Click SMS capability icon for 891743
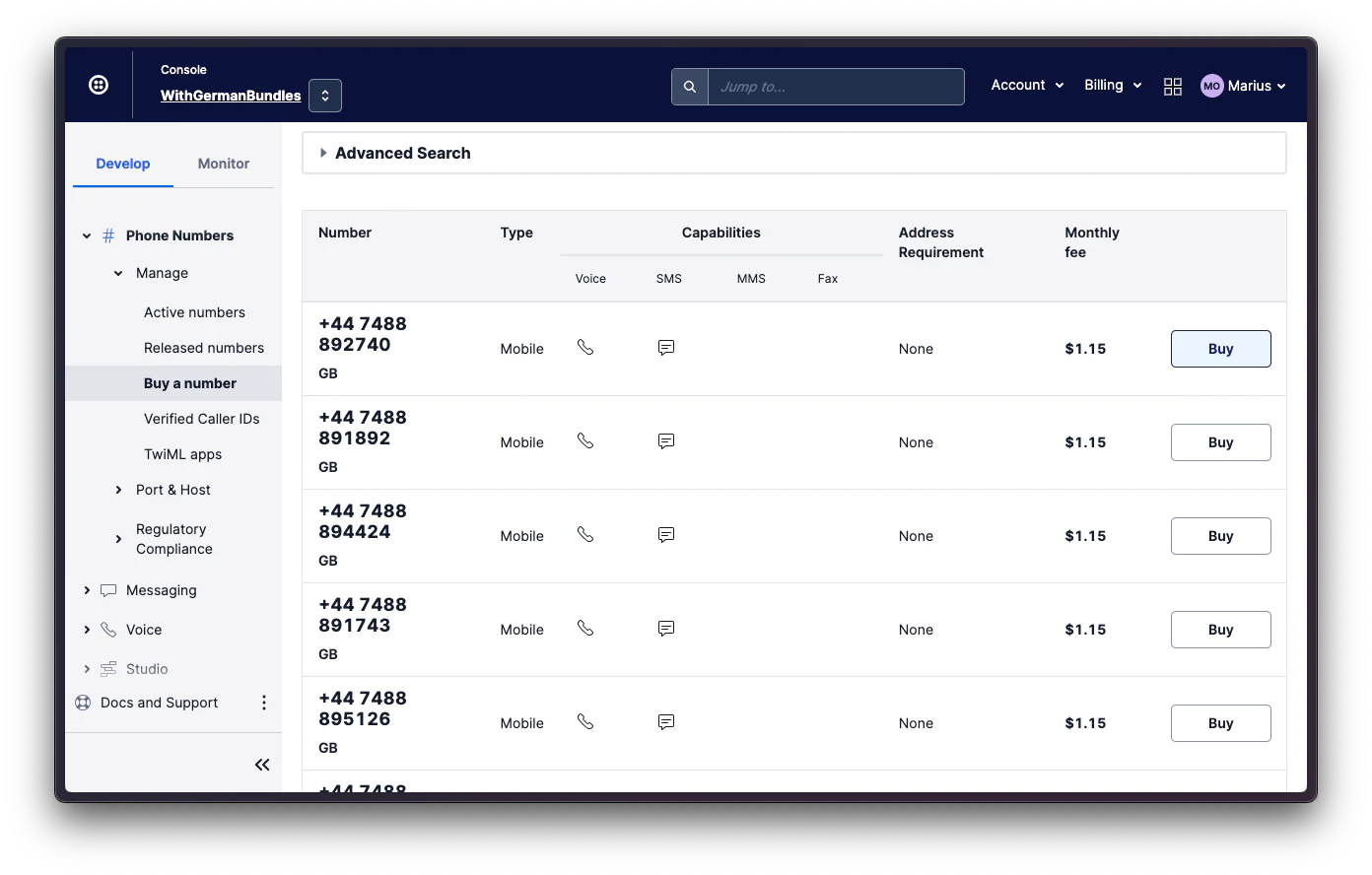 coord(666,629)
